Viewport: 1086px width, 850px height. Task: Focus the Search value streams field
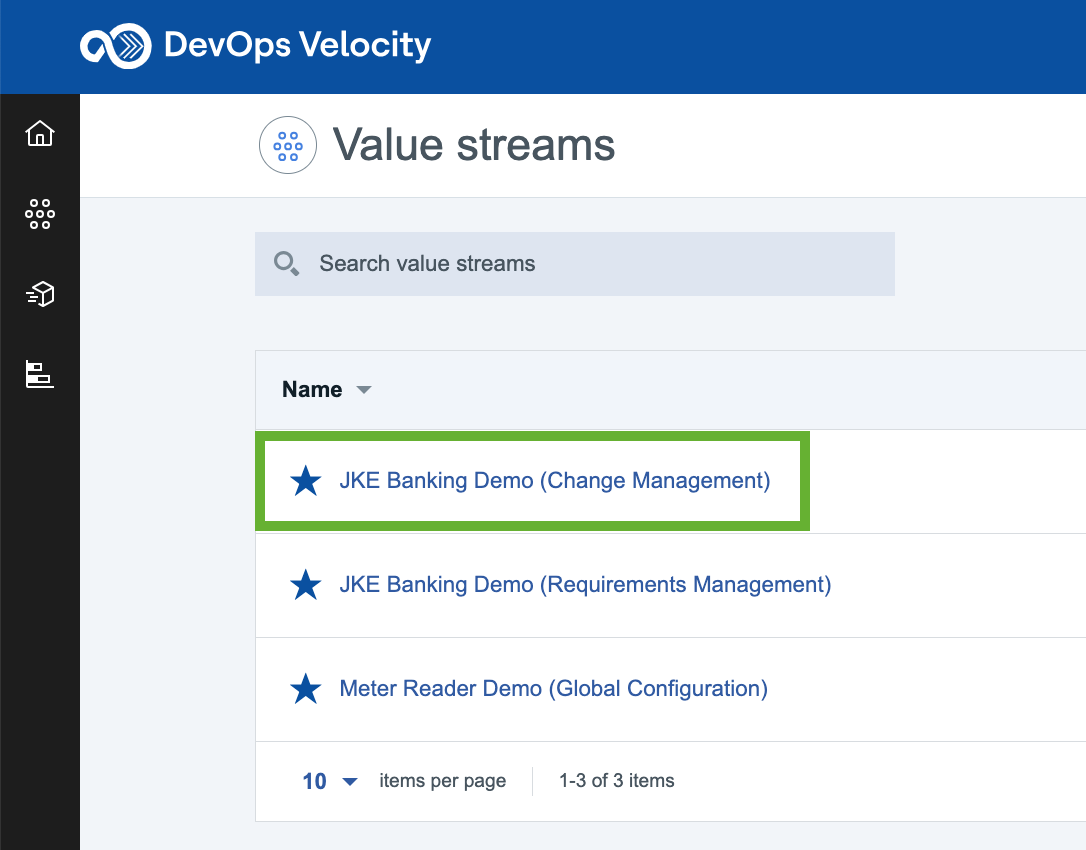coord(575,264)
